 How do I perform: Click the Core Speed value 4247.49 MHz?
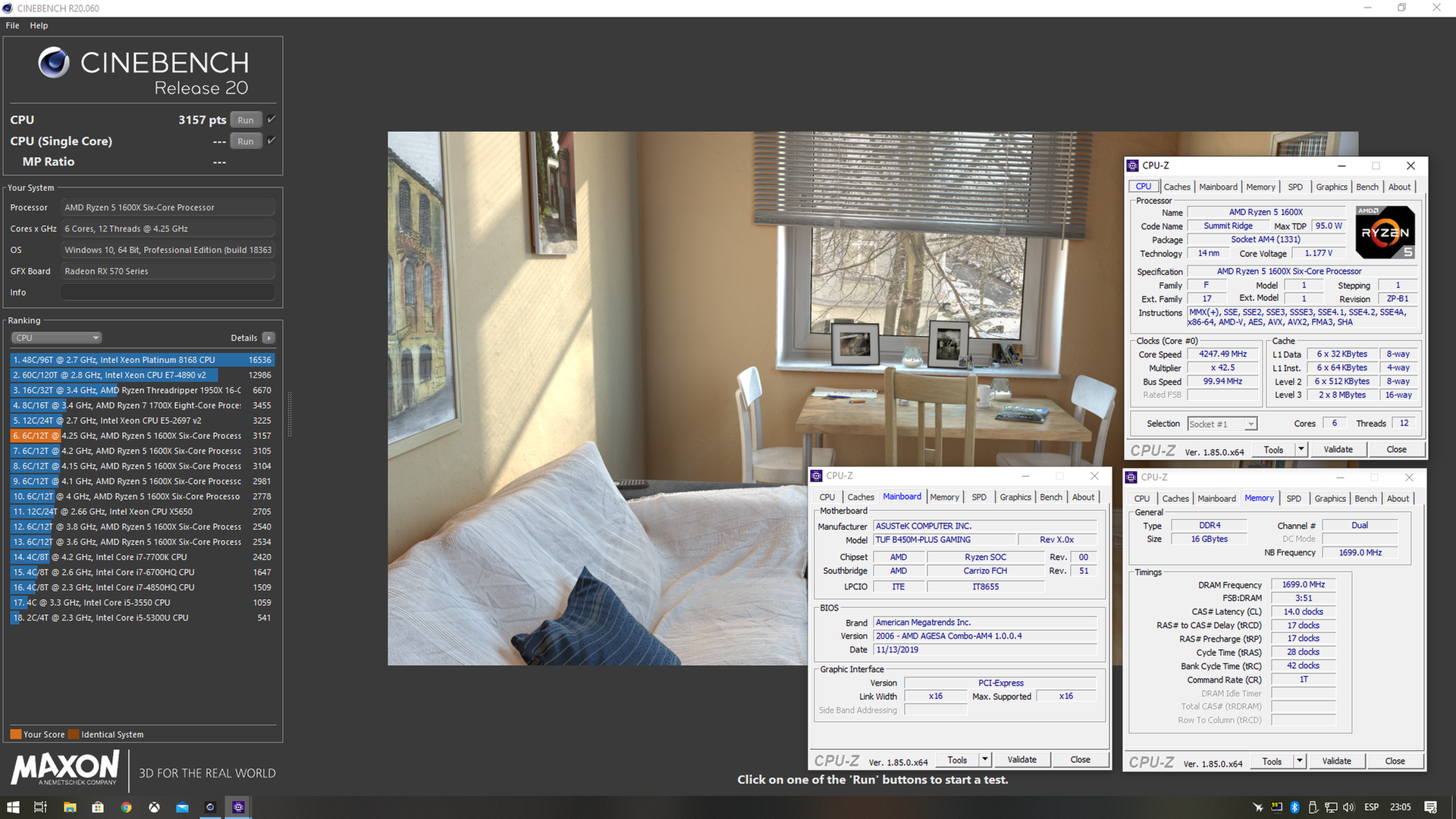(1222, 354)
